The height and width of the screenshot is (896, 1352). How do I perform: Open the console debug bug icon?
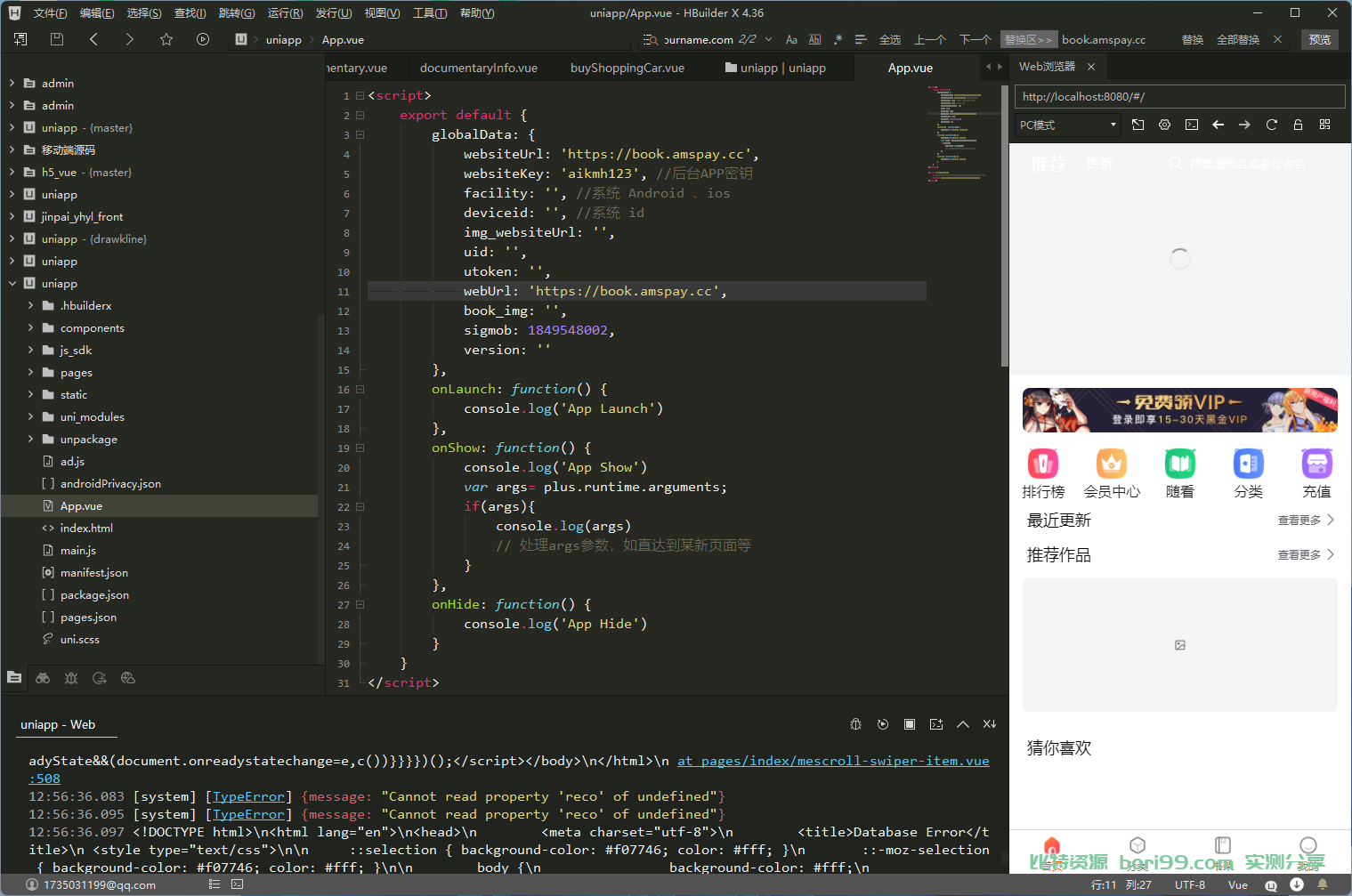tap(855, 724)
